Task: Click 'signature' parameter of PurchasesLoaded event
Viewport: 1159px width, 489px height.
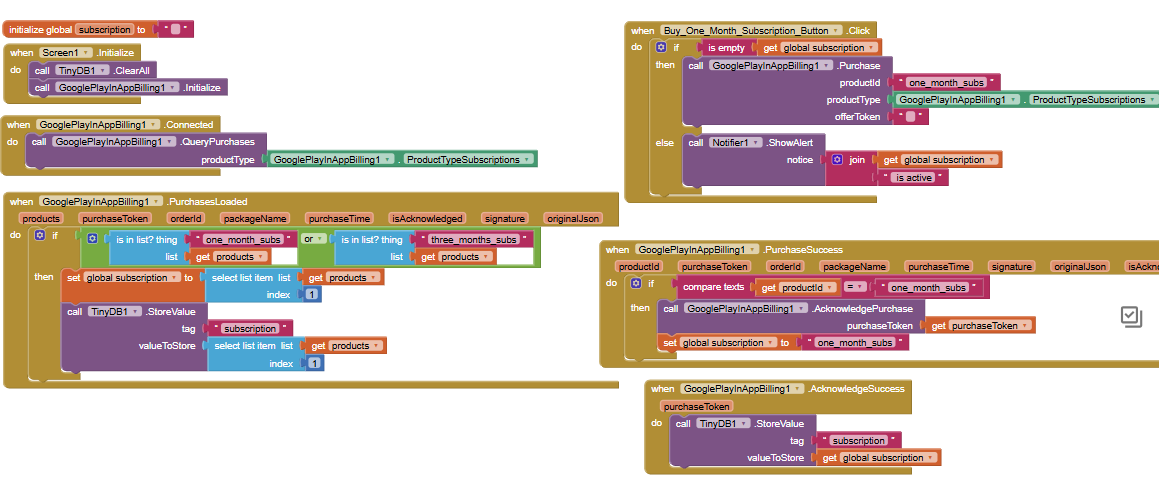Action: 504,219
